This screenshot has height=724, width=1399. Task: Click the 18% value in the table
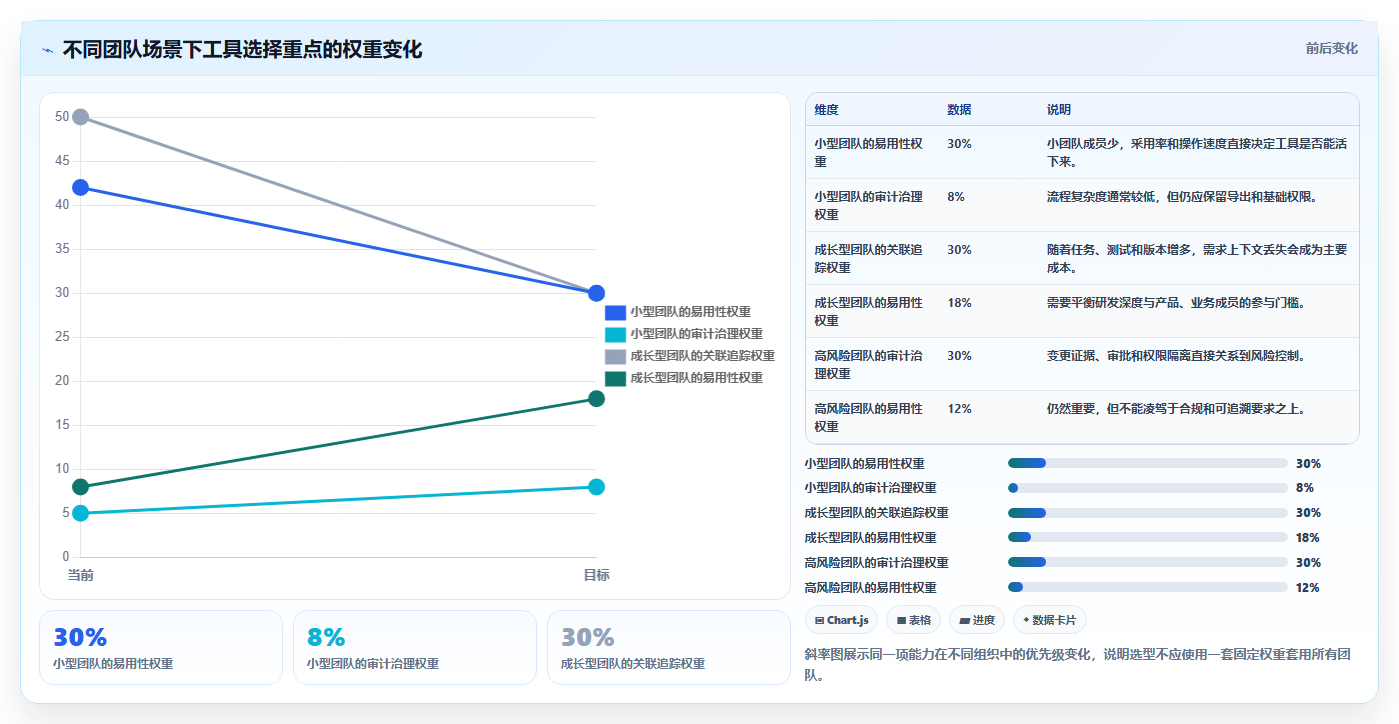(x=959, y=302)
